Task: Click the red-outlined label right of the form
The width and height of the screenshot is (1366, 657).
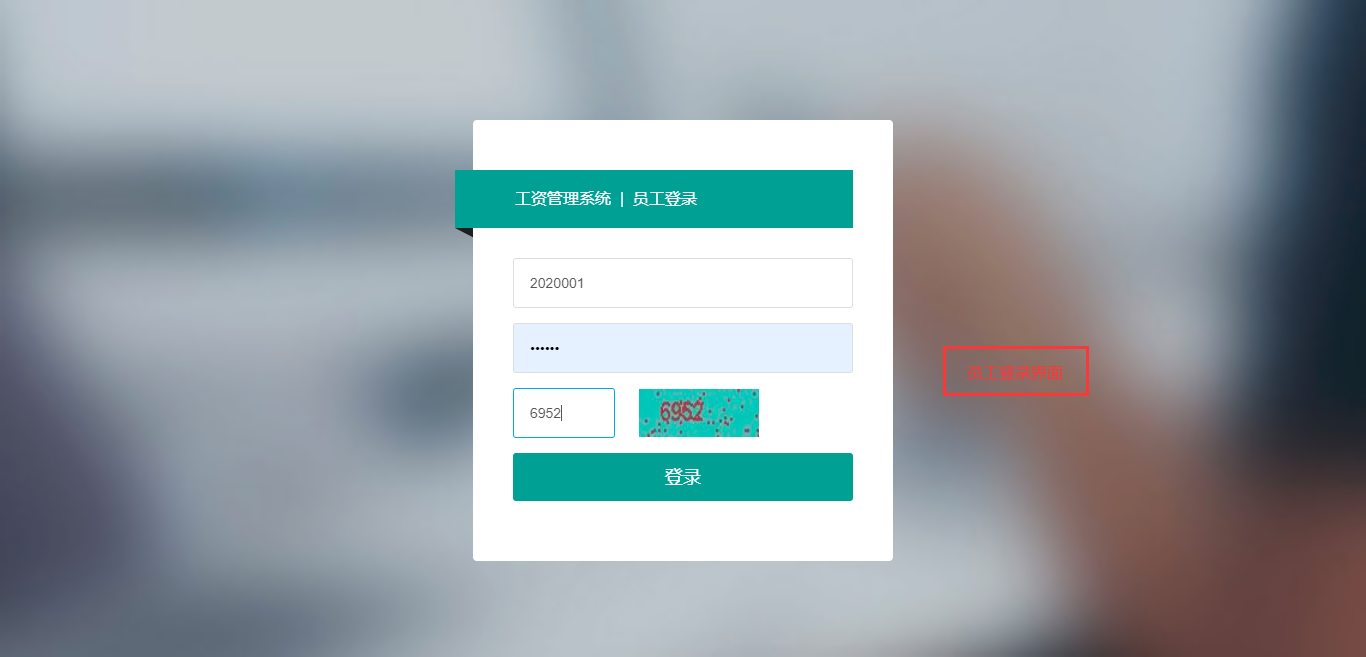Action: pos(1016,371)
